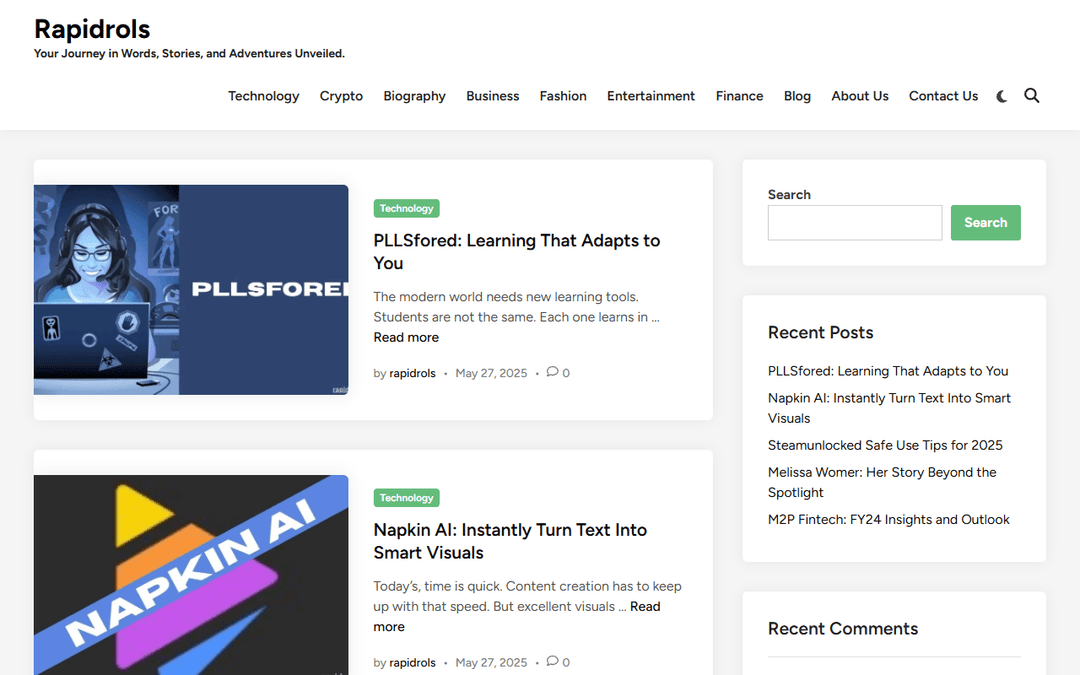
Task: Click the comment bubble icon on the PLLSfored post
Action: pyautogui.click(x=552, y=372)
